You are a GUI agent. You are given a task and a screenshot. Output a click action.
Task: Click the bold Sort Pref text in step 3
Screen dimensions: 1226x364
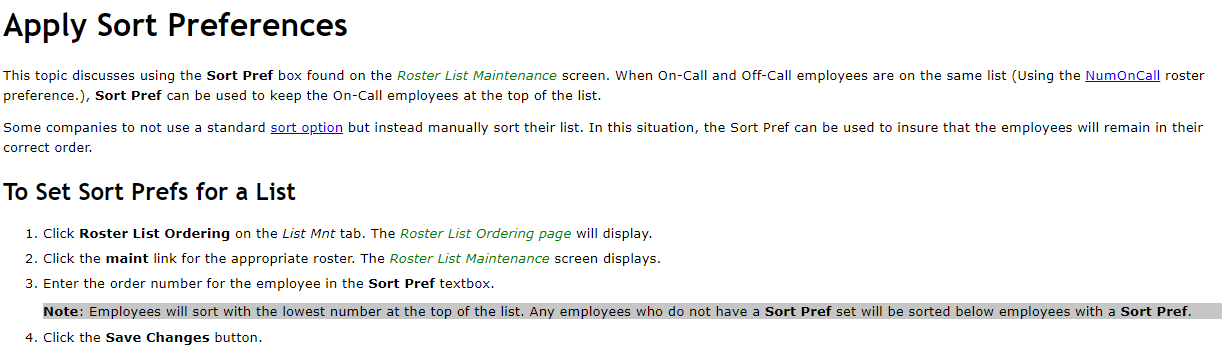(402, 284)
